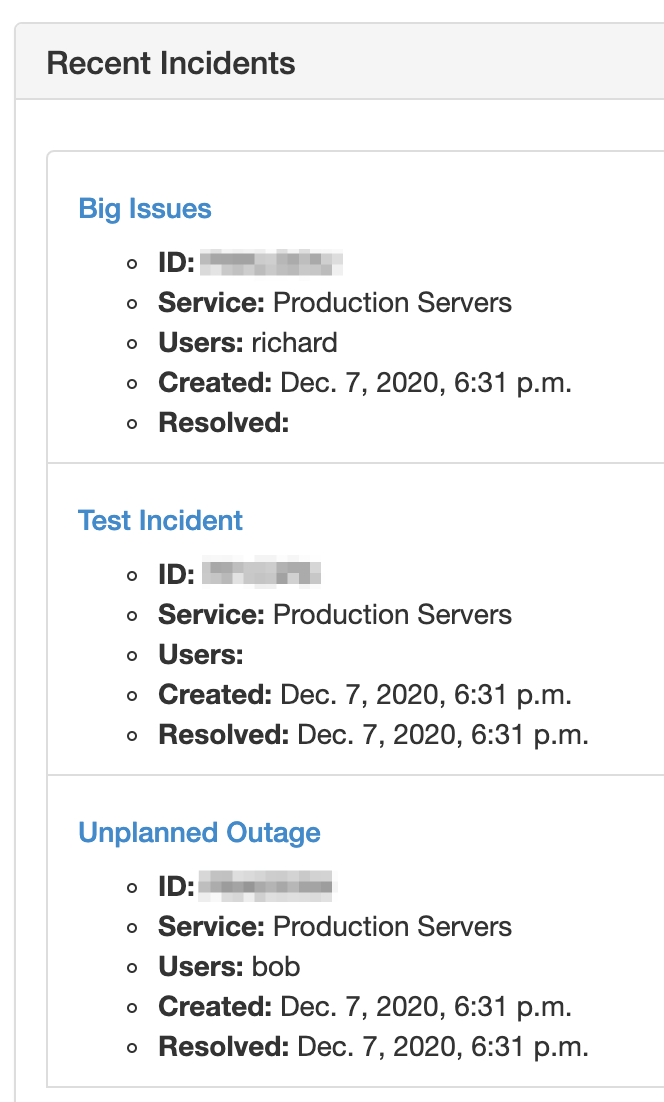Click the Resolved date of Unplanned Outage
664x1102 pixels.
pyautogui.click(x=442, y=1047)
